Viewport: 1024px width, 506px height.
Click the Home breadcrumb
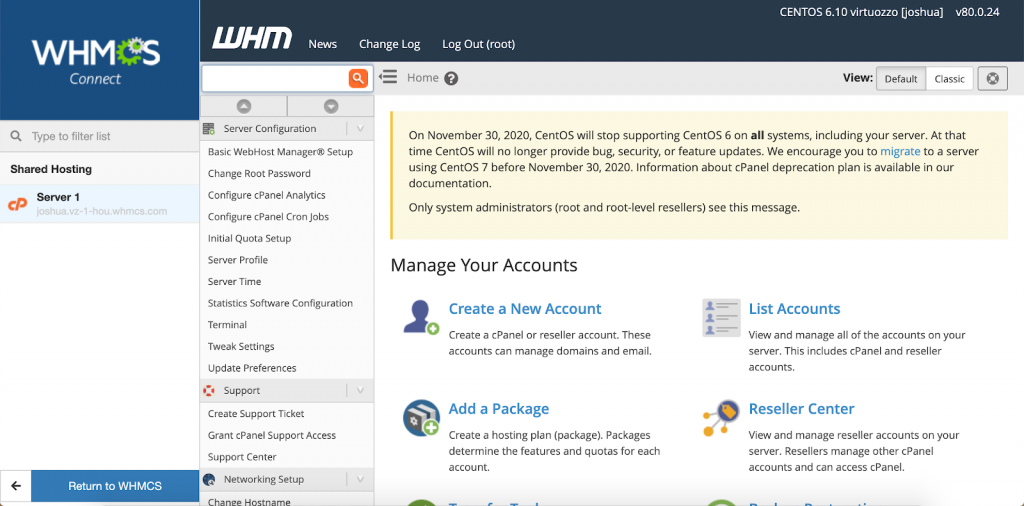(423, 78)
